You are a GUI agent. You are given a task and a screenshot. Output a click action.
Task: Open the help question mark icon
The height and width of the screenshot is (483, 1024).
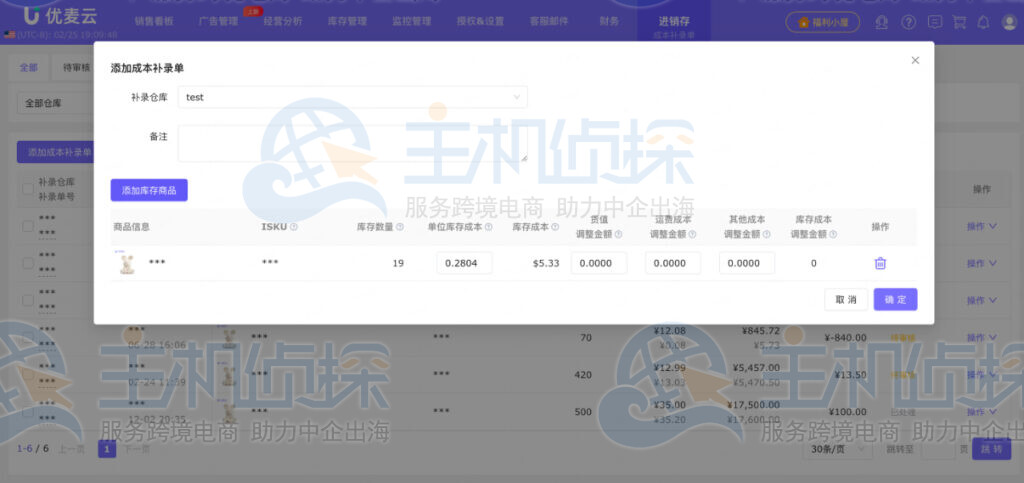click(x=908, y=22)
